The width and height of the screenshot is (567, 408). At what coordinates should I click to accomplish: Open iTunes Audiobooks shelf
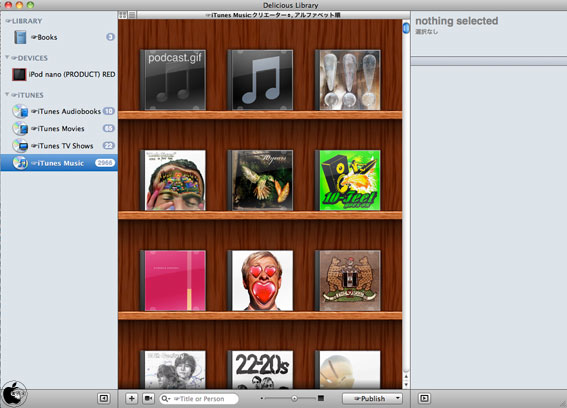pos(59,111)
